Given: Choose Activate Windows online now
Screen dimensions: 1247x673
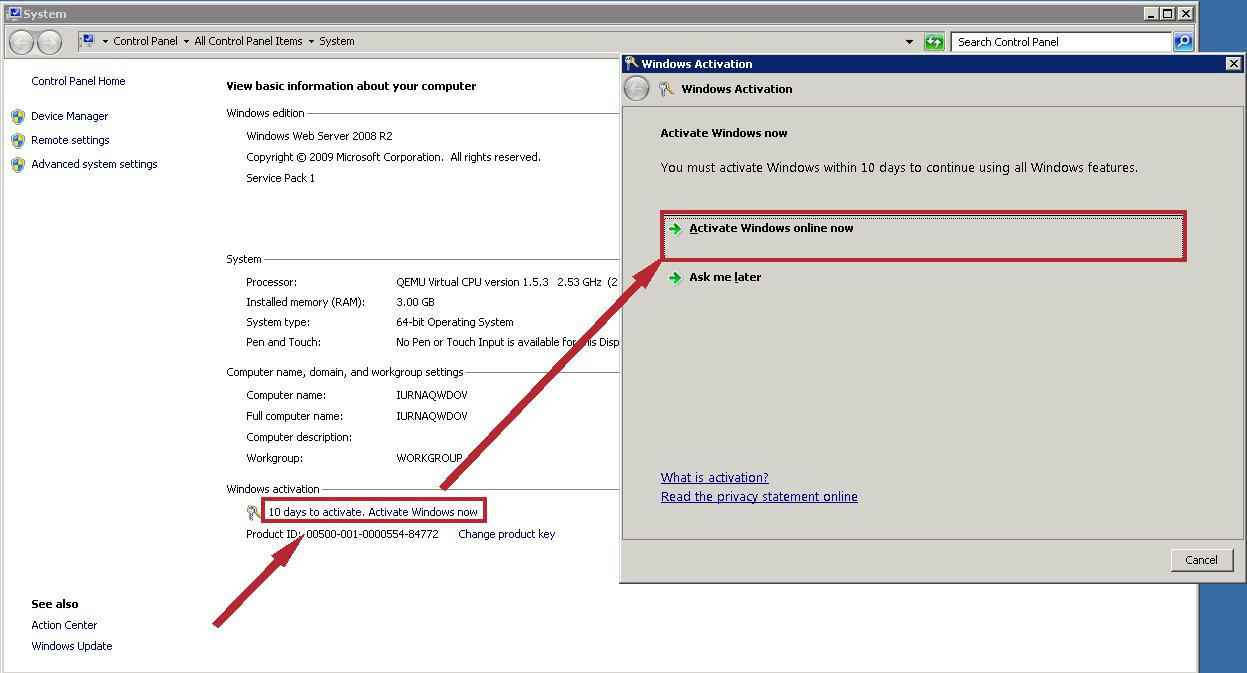Looking at the screenshot, I should [770, 228].
